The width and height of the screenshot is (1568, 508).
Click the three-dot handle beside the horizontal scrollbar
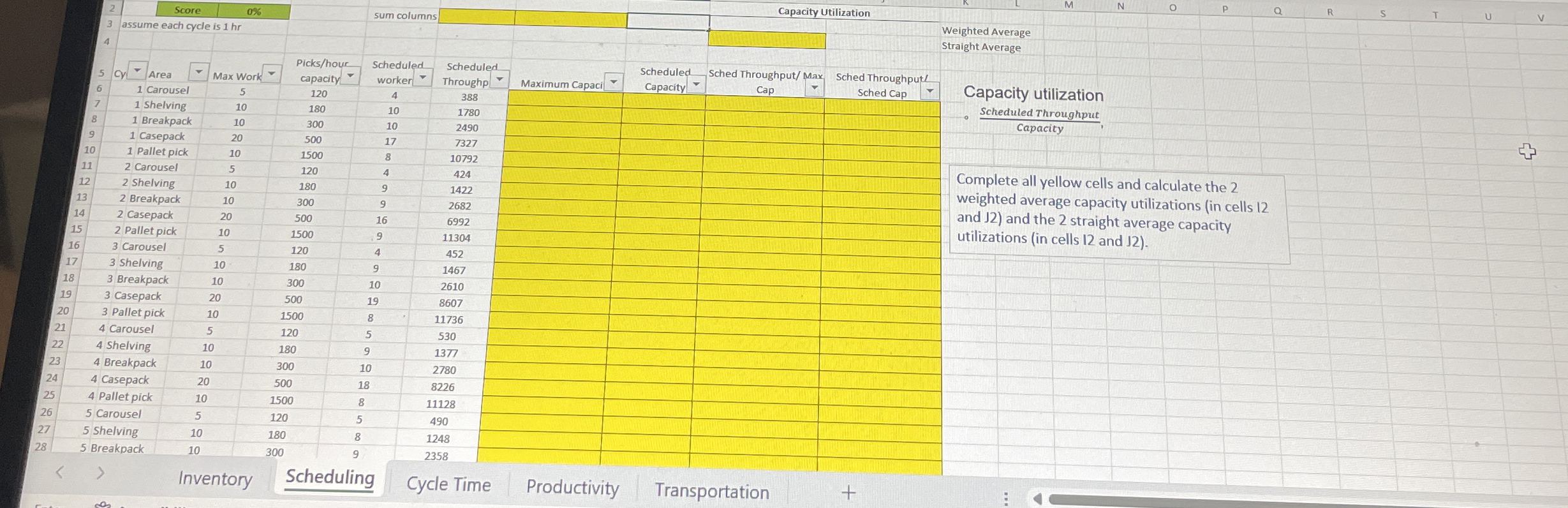(1006, 498)
